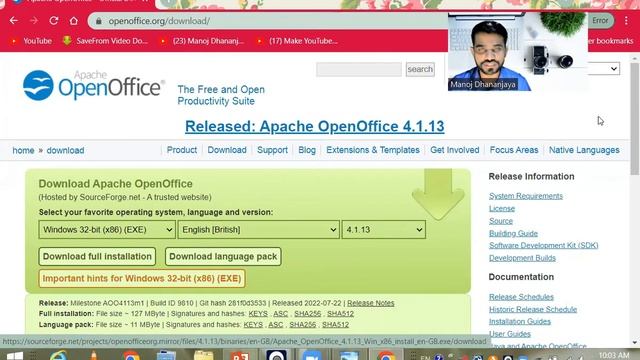Viewport: 640px width, 360px height.
Task: Open the (17) Make YouTube... bookmark
Action: pyautogui.click(x=298, y=41)
